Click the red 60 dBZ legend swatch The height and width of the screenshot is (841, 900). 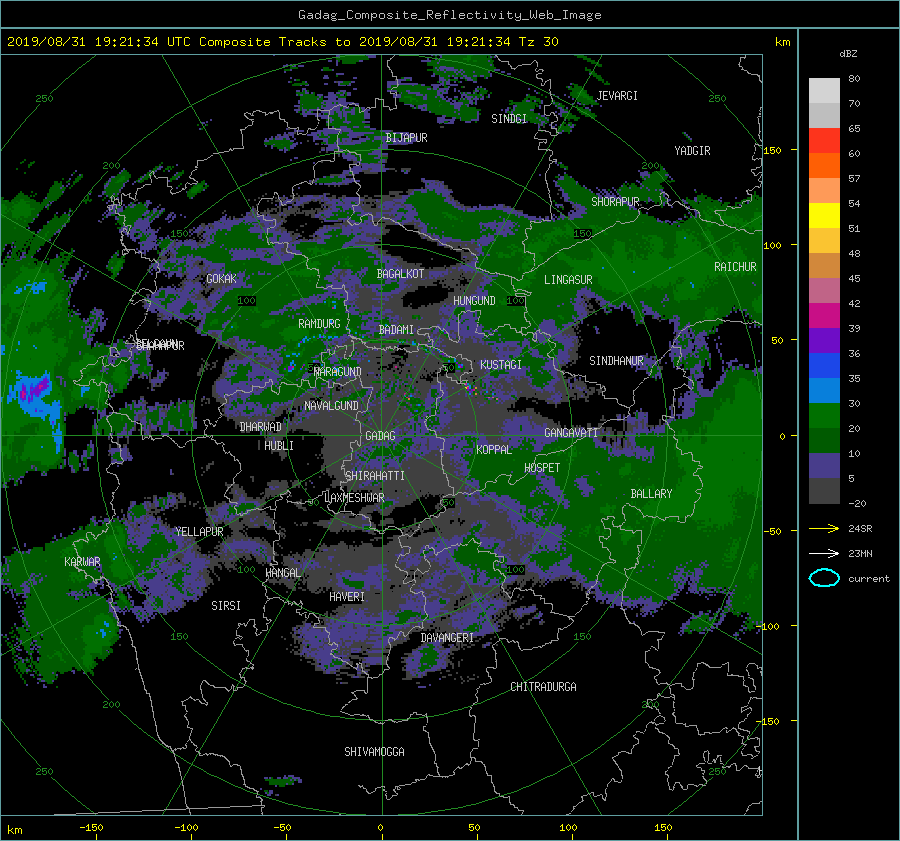pos(824,141)
